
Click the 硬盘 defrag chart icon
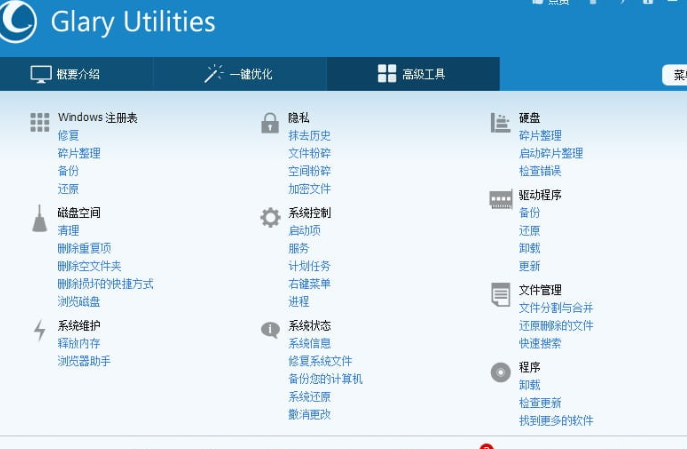click(x=501, y=123)
